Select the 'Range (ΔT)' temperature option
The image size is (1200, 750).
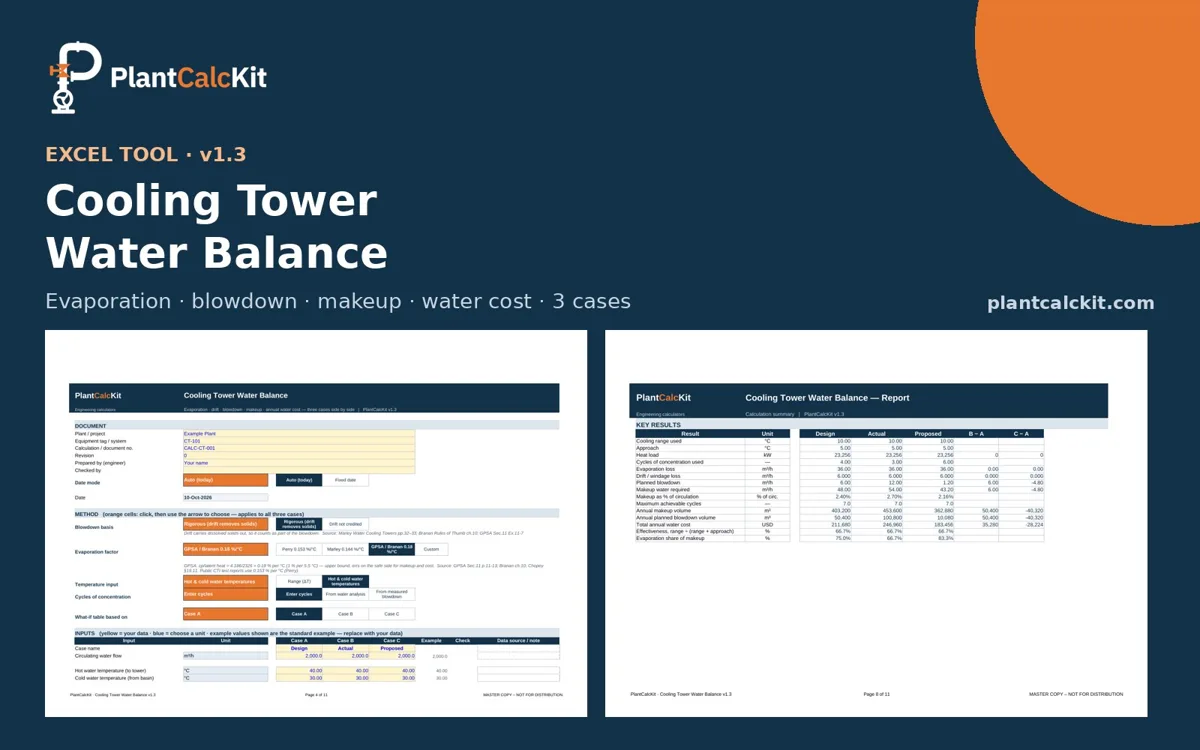tap(299, 582)
